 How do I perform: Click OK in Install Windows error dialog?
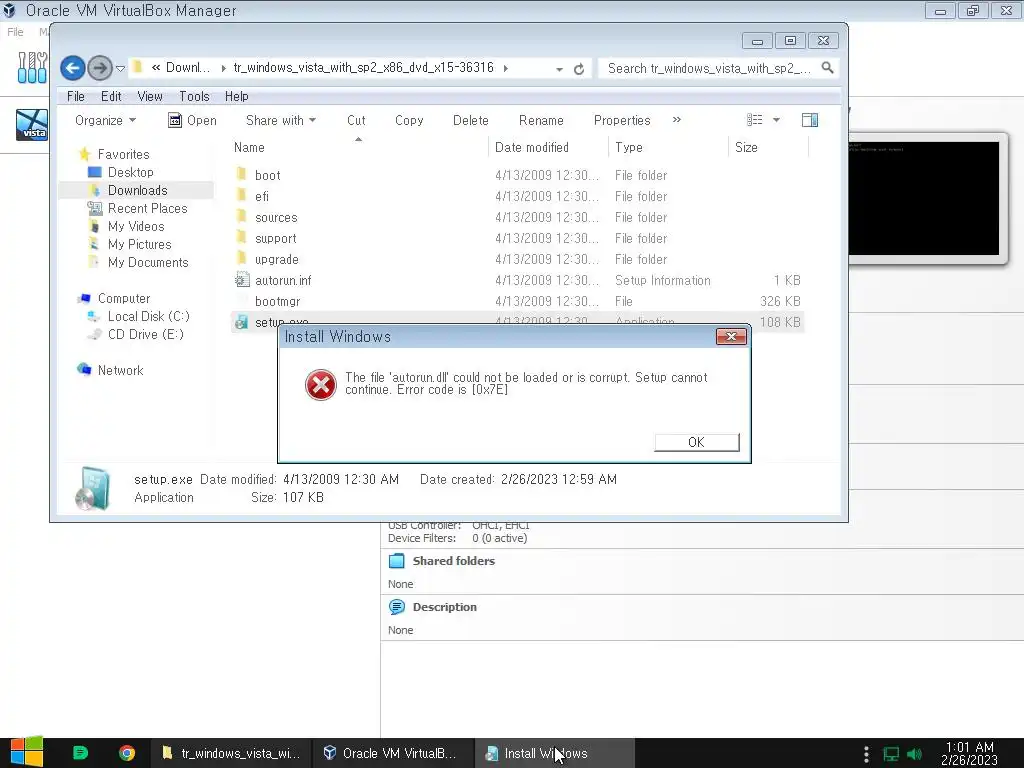(x=696, y=442)
